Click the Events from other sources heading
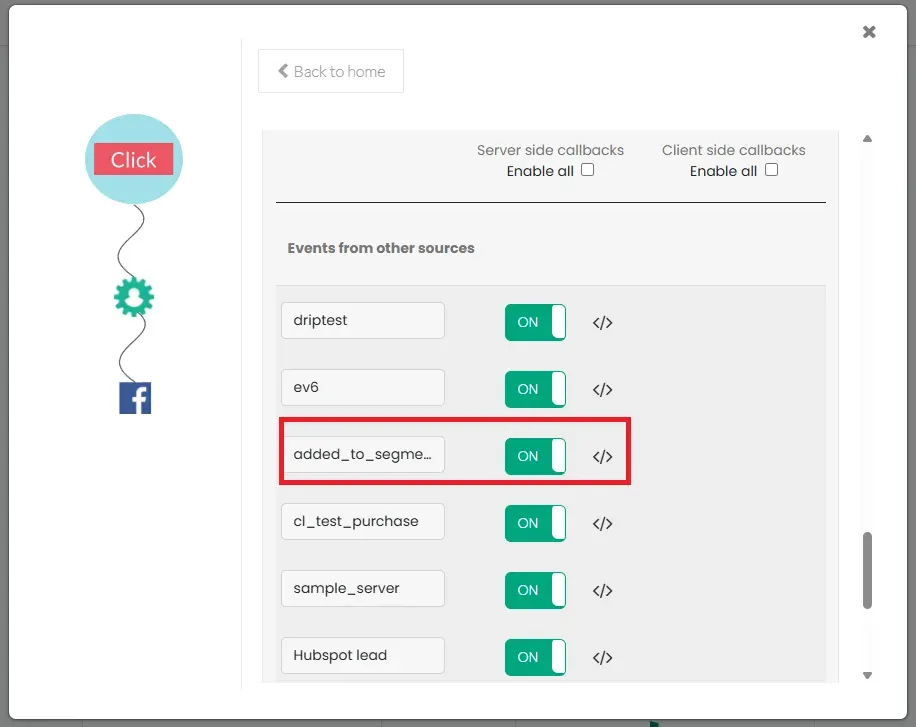916x727 pixels. [381, 248]
